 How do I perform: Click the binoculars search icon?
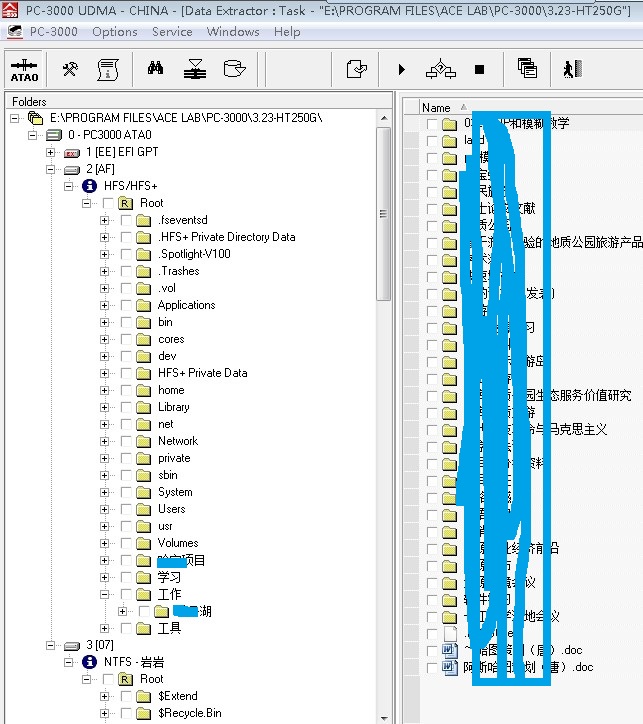[155, 70]
